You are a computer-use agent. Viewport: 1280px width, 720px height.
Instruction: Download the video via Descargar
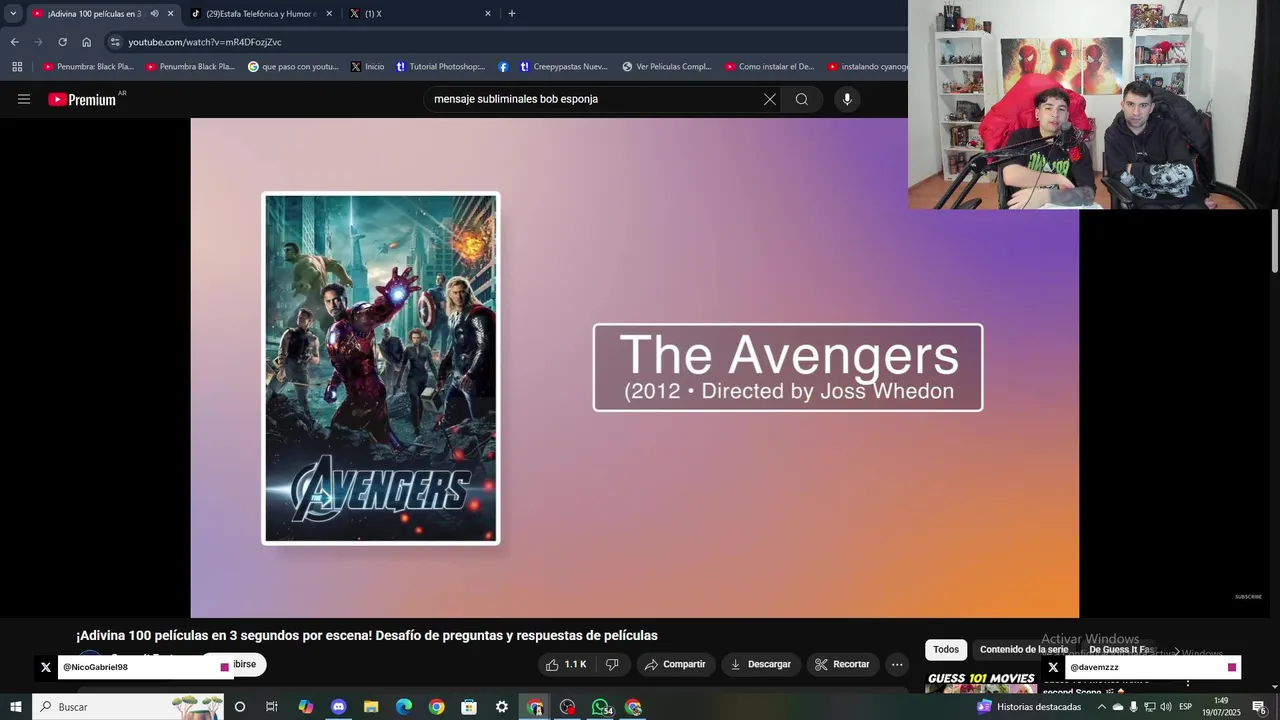point(761,664)
